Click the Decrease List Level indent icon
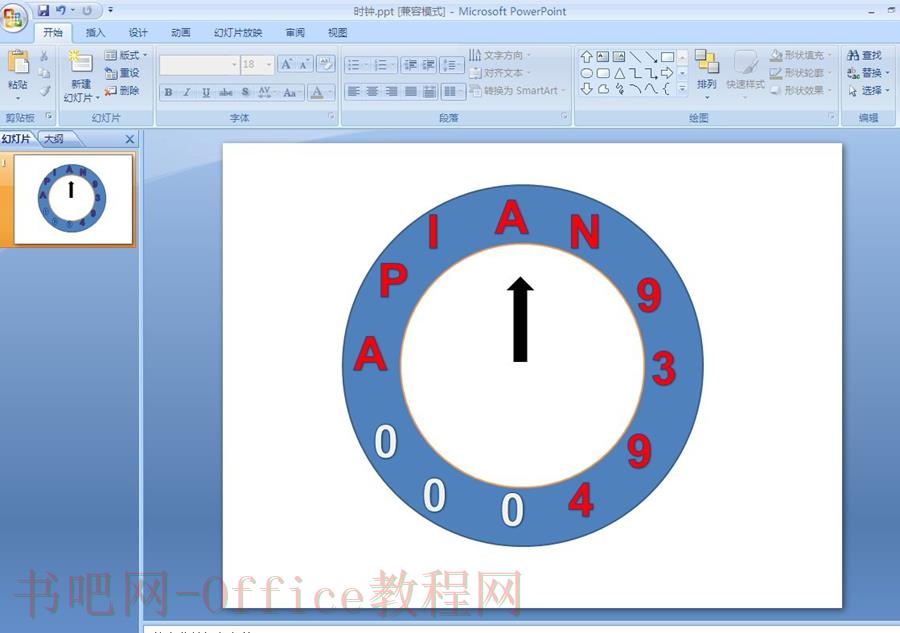The width and height of the screenshot is (900, 633). pos(409,65)
